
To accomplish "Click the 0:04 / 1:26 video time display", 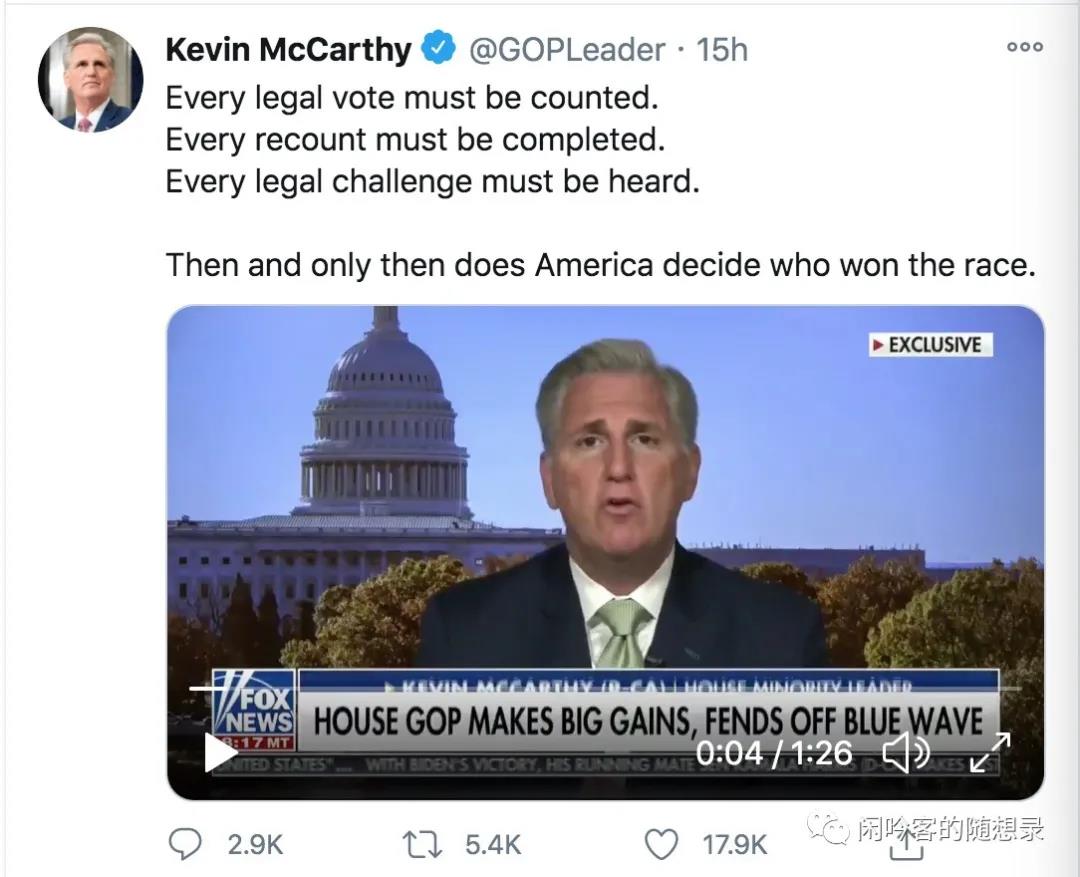I will click(773, 753).
